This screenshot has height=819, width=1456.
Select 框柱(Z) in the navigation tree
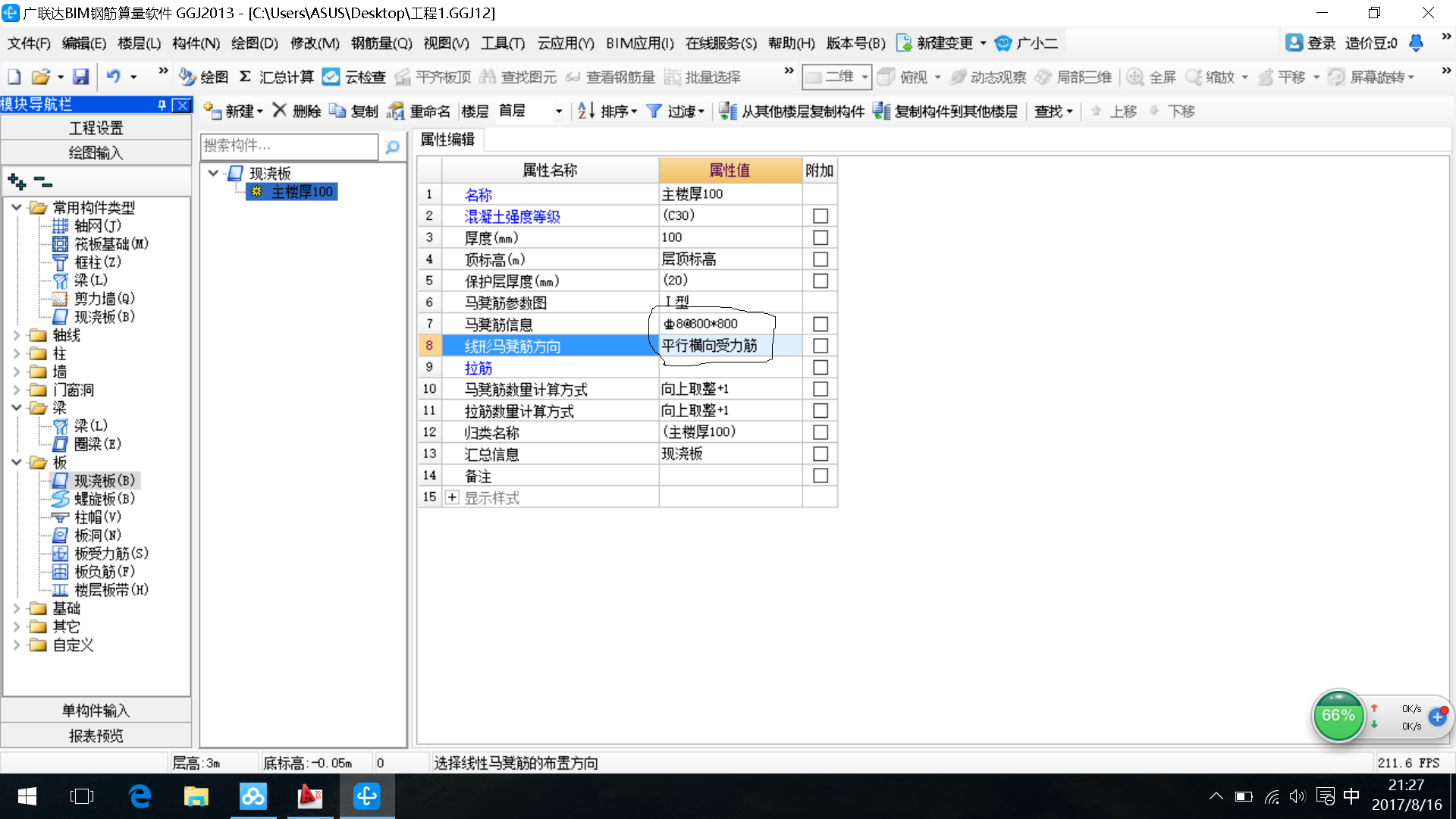coord(87,262)
